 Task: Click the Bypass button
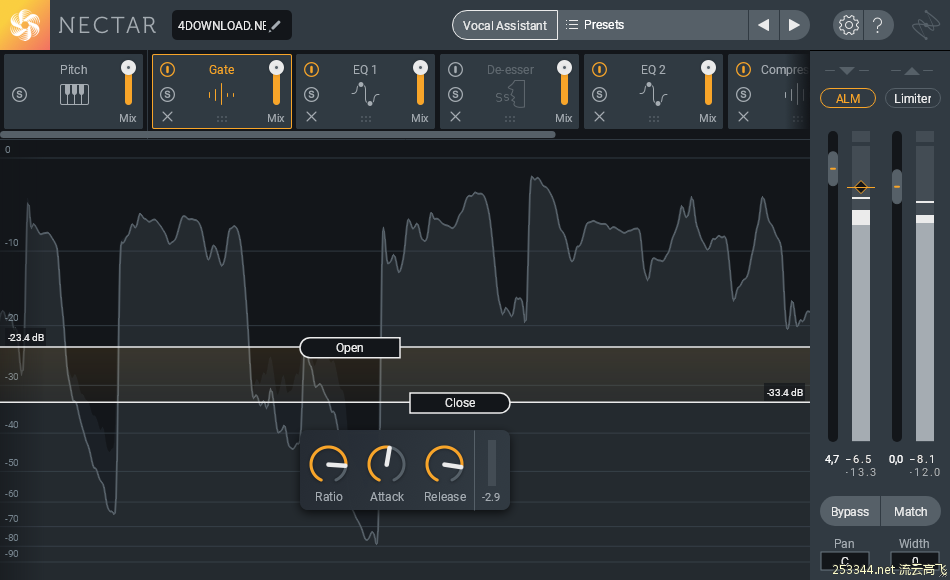(x=849, y=512)
